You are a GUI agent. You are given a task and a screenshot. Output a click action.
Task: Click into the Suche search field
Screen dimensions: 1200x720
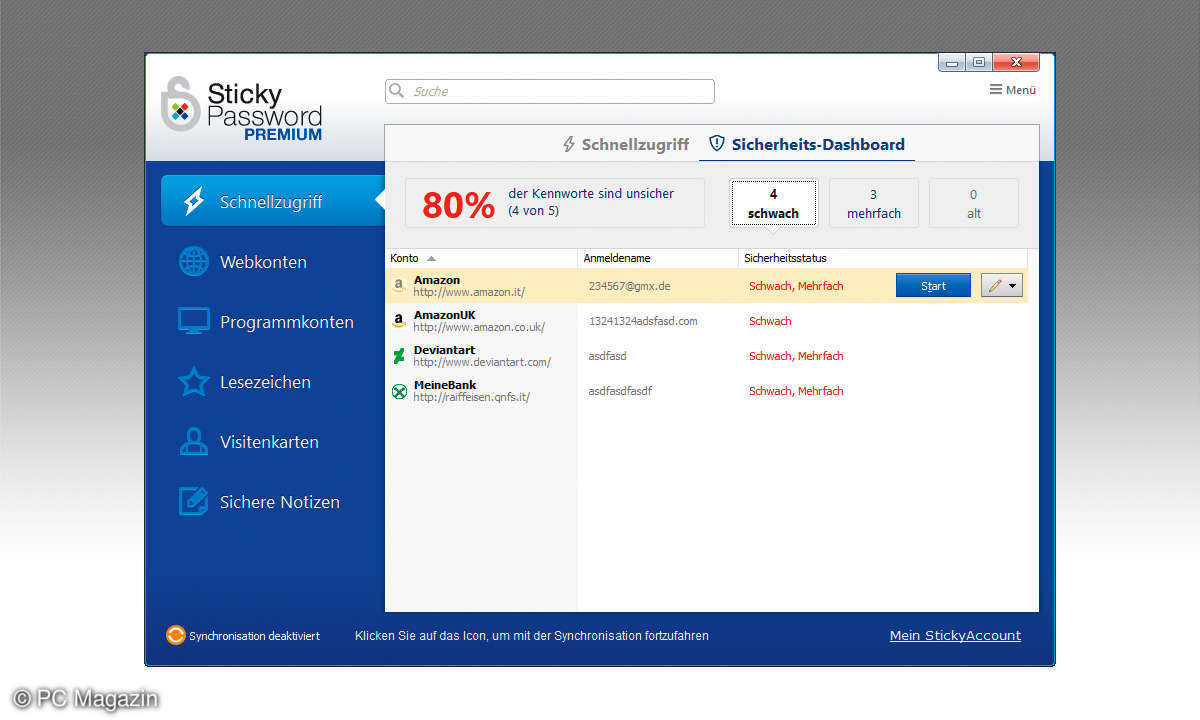(x=550, y=91)
